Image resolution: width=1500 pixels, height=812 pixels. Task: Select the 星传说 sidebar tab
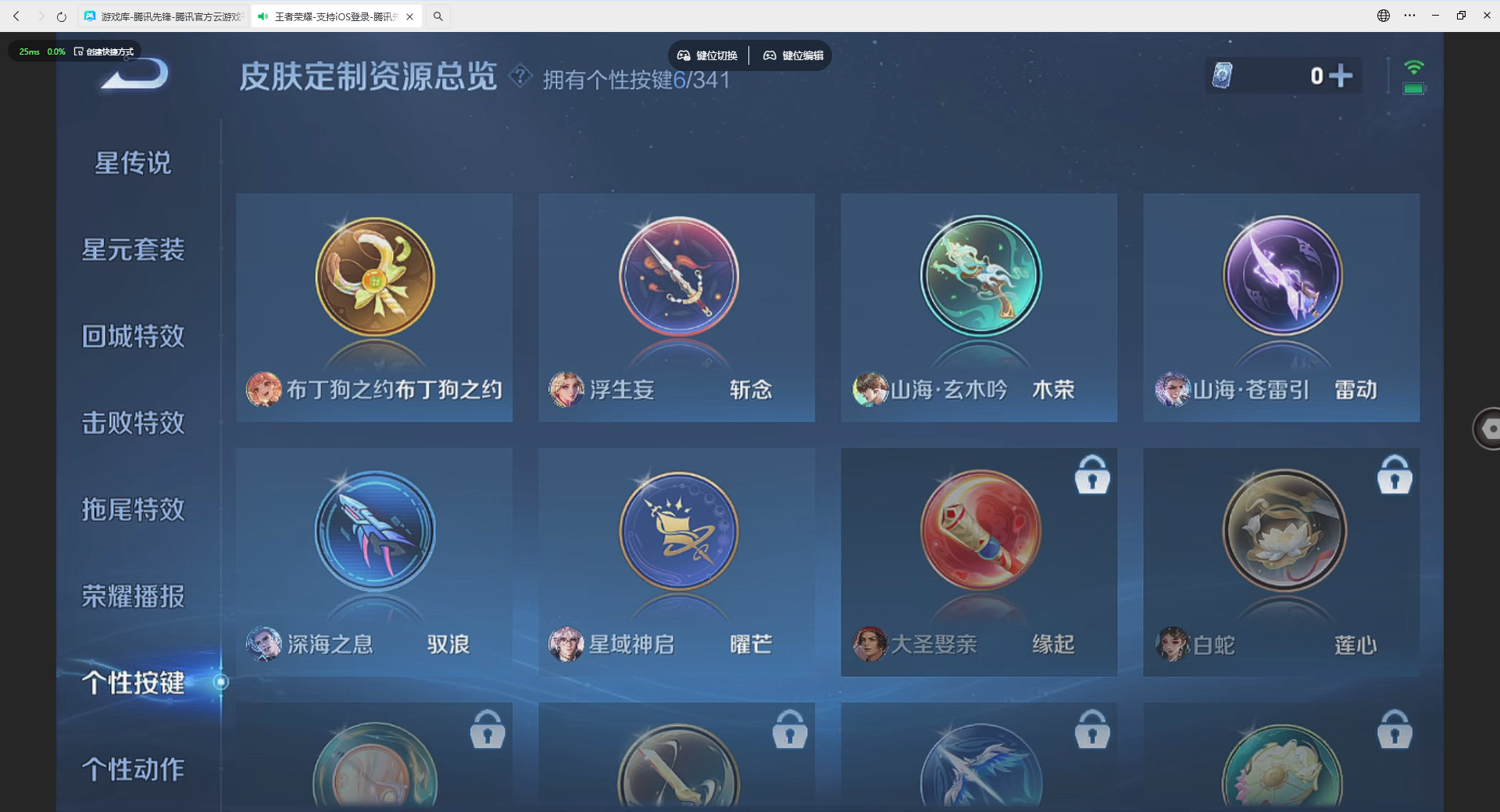pyautogui.click(x=133, y=163)
